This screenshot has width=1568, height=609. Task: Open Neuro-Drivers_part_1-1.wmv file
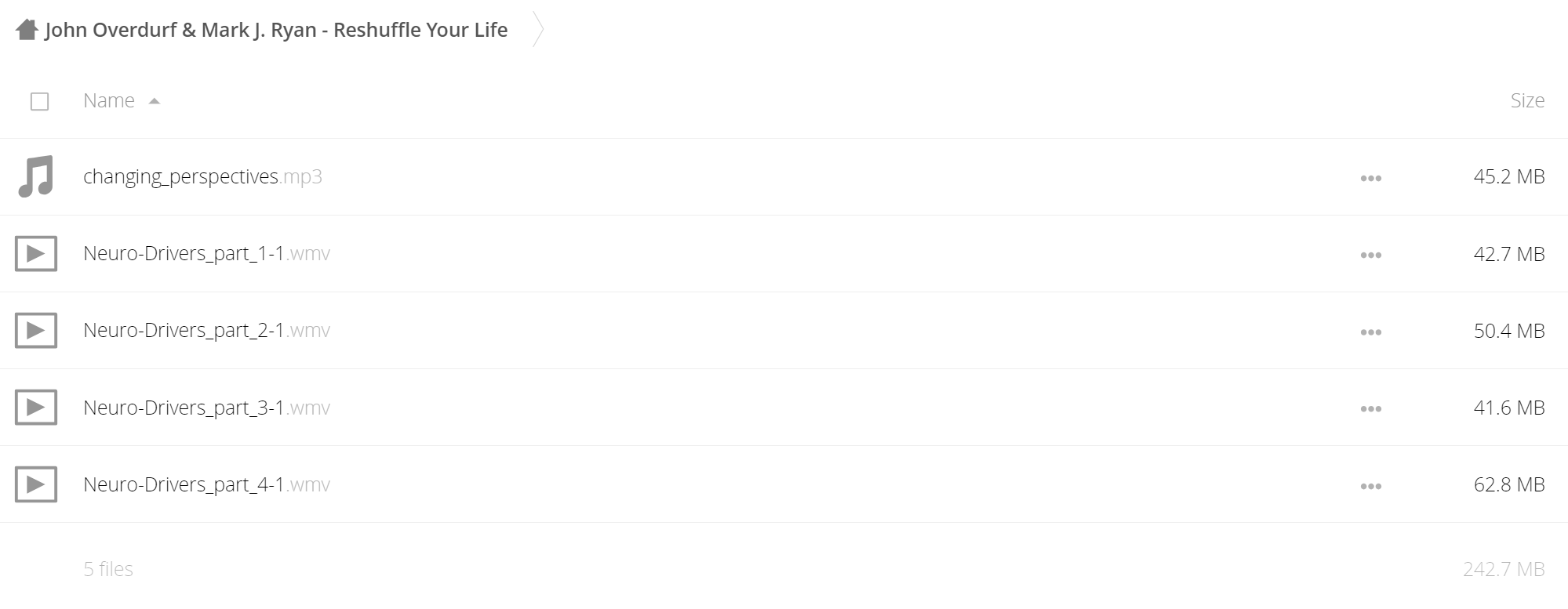click(206, 254)
